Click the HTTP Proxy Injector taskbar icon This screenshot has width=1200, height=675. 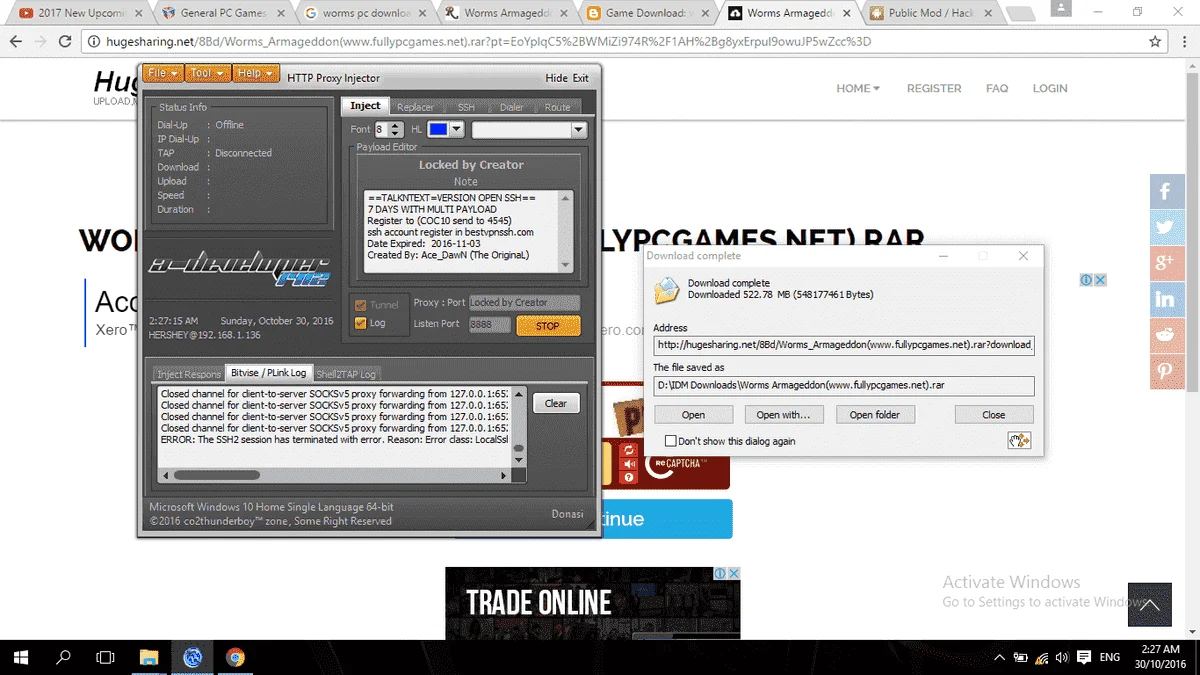tap(193, 657)
